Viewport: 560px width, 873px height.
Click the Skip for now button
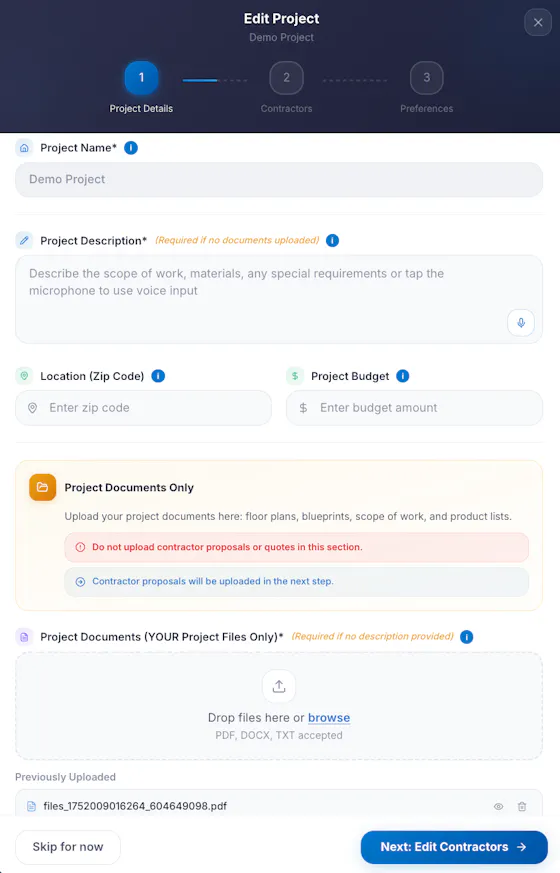(68, 847)
